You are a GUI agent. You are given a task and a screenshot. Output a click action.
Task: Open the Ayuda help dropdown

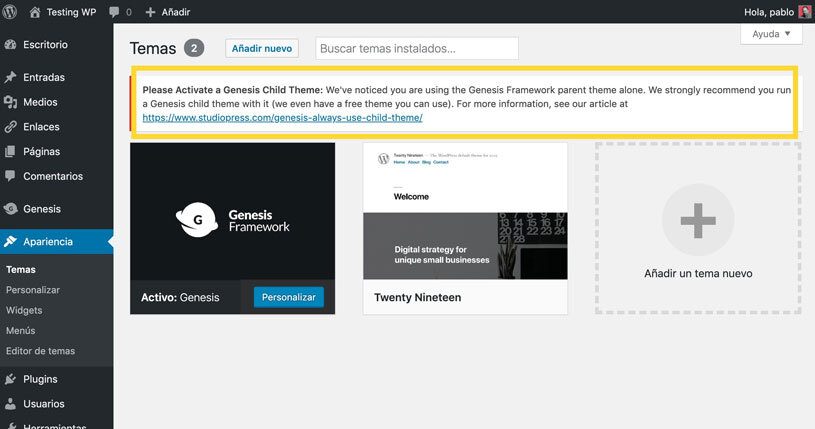tap(771, 34)
